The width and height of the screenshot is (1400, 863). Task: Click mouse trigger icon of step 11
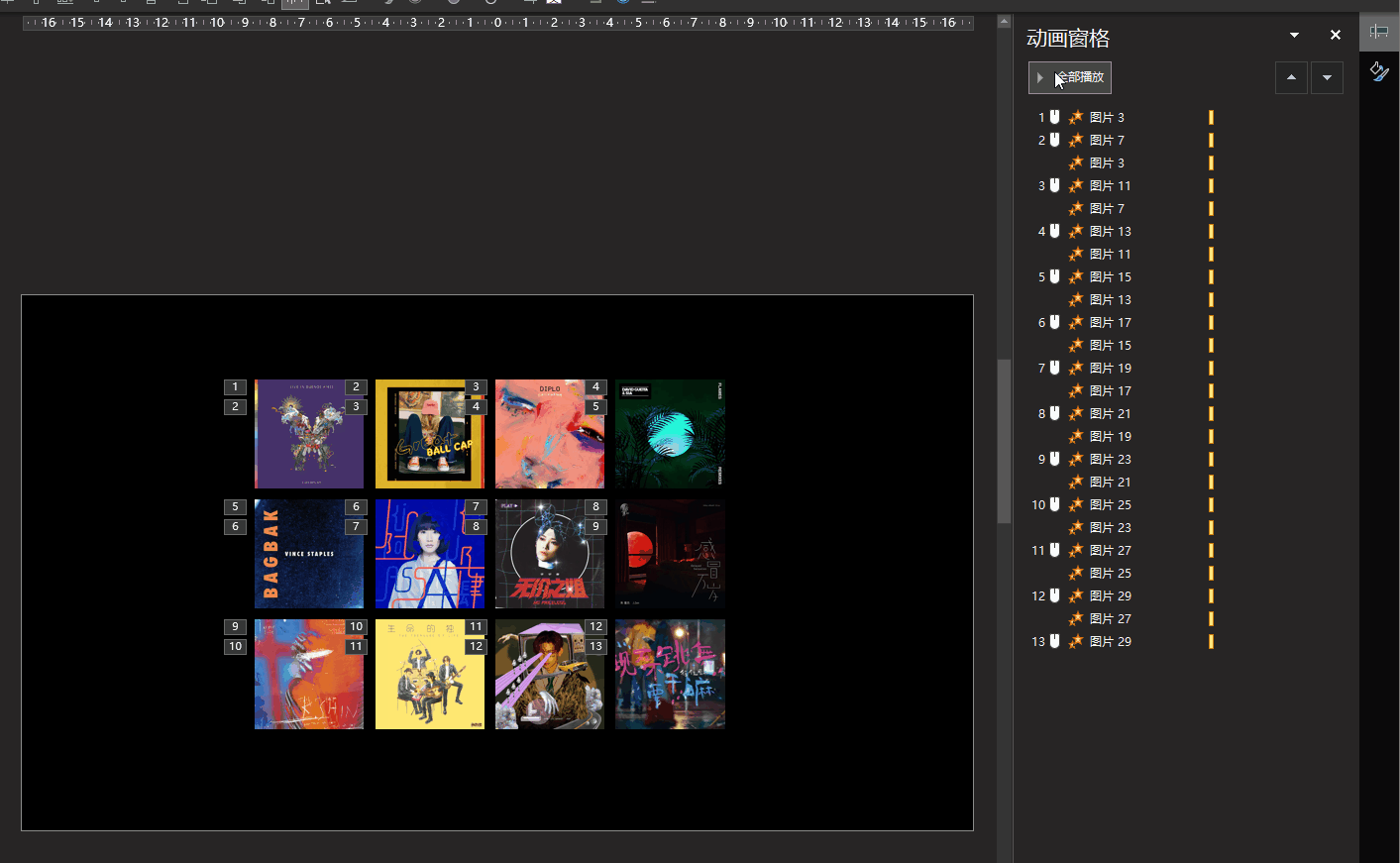pos(1055,550)
